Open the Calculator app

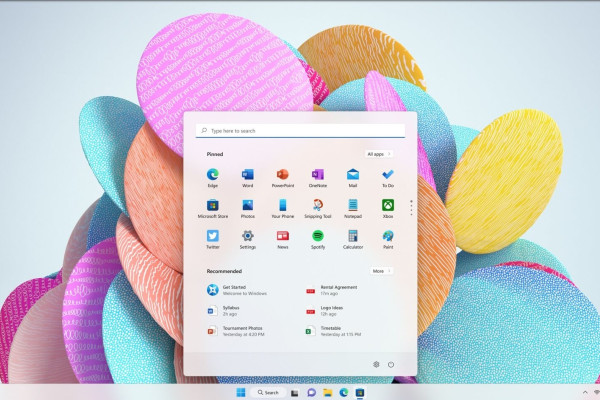click(353, 239)
